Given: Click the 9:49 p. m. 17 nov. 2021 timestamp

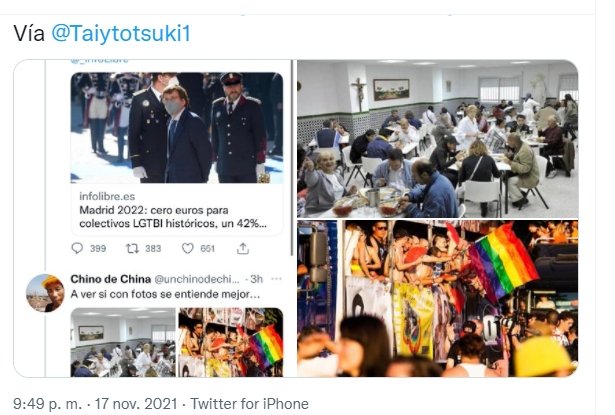Looking at the screenshot, I should pos(95,404).
